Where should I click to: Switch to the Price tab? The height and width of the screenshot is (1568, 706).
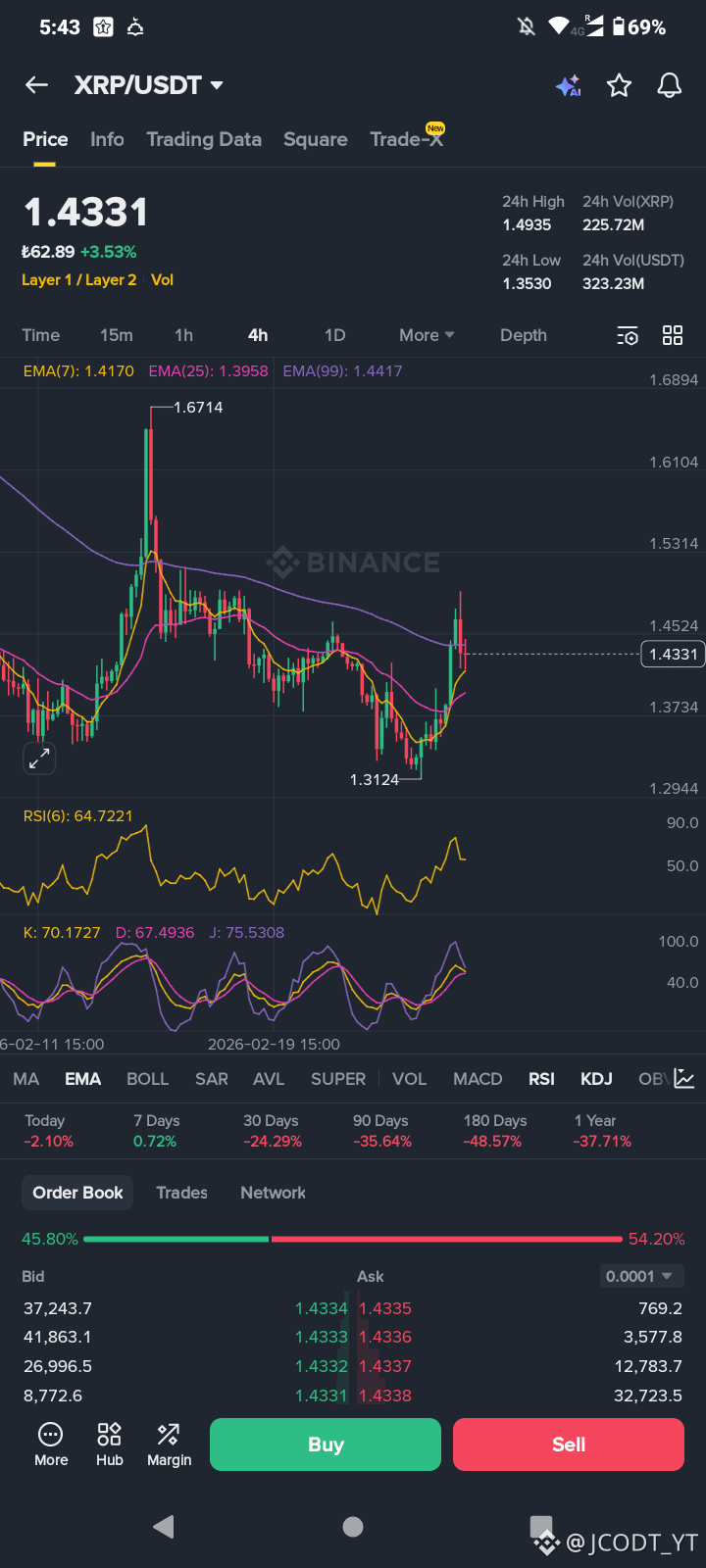coord(45,139)
